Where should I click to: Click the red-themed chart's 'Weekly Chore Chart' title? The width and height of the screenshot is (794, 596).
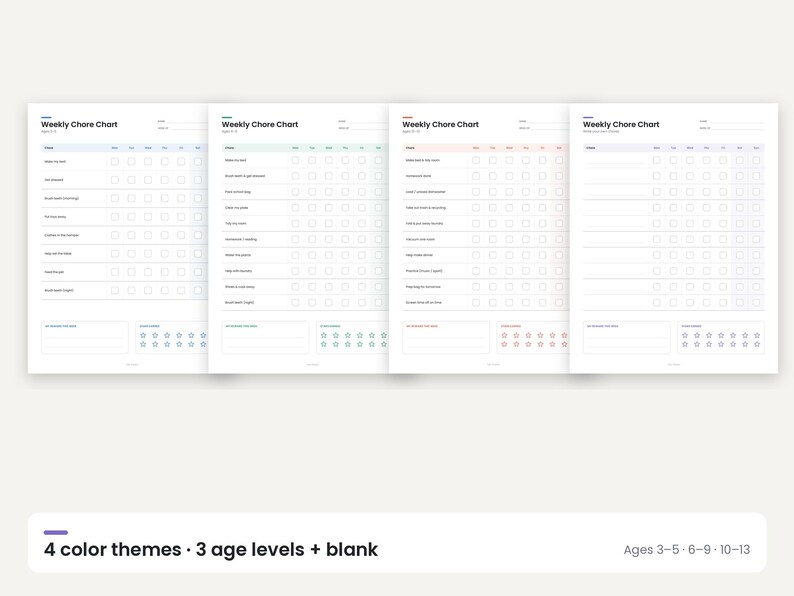441,125
